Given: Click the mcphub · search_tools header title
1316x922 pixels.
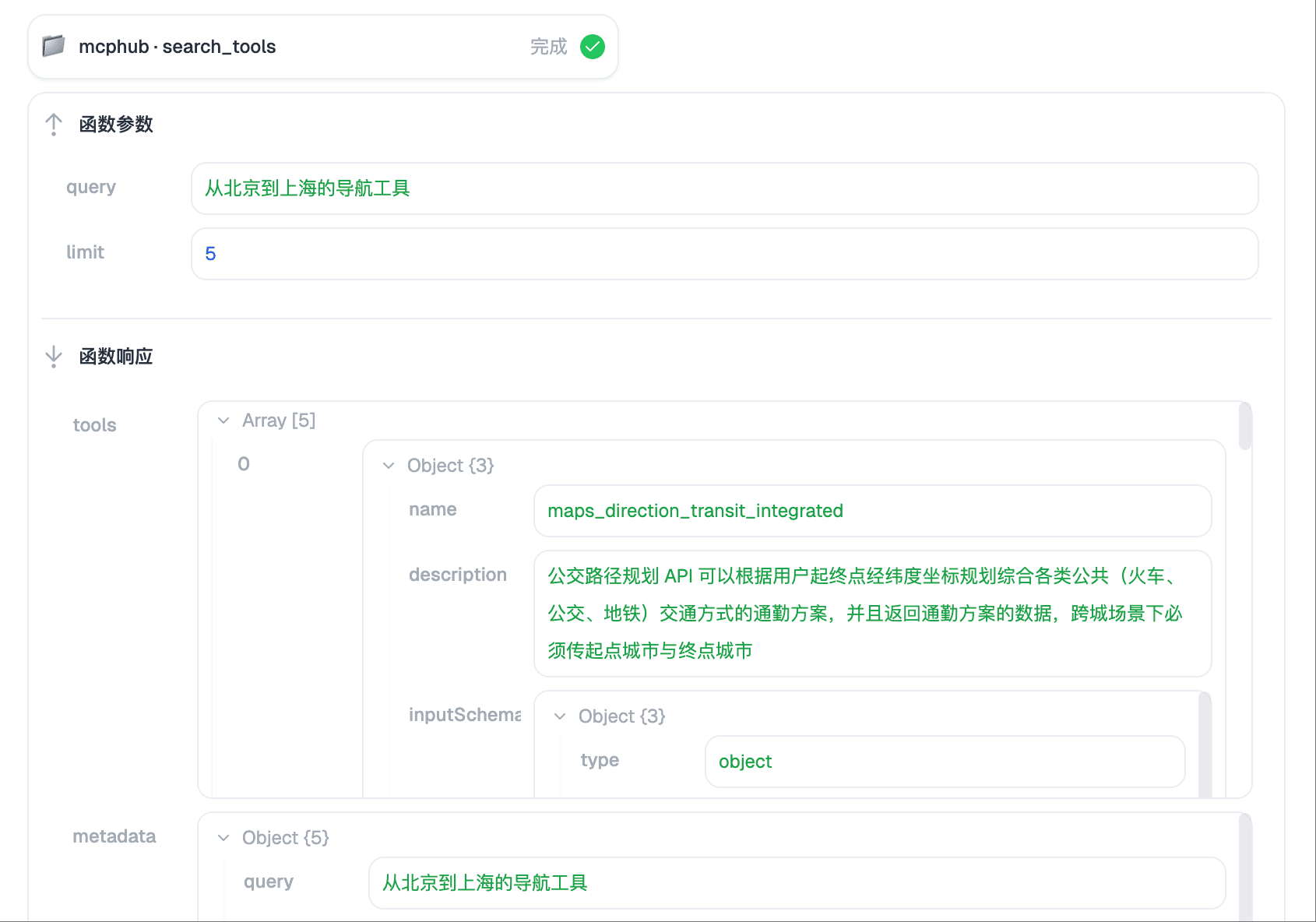Looking at the screenshot, I should [x=178, y=47].
